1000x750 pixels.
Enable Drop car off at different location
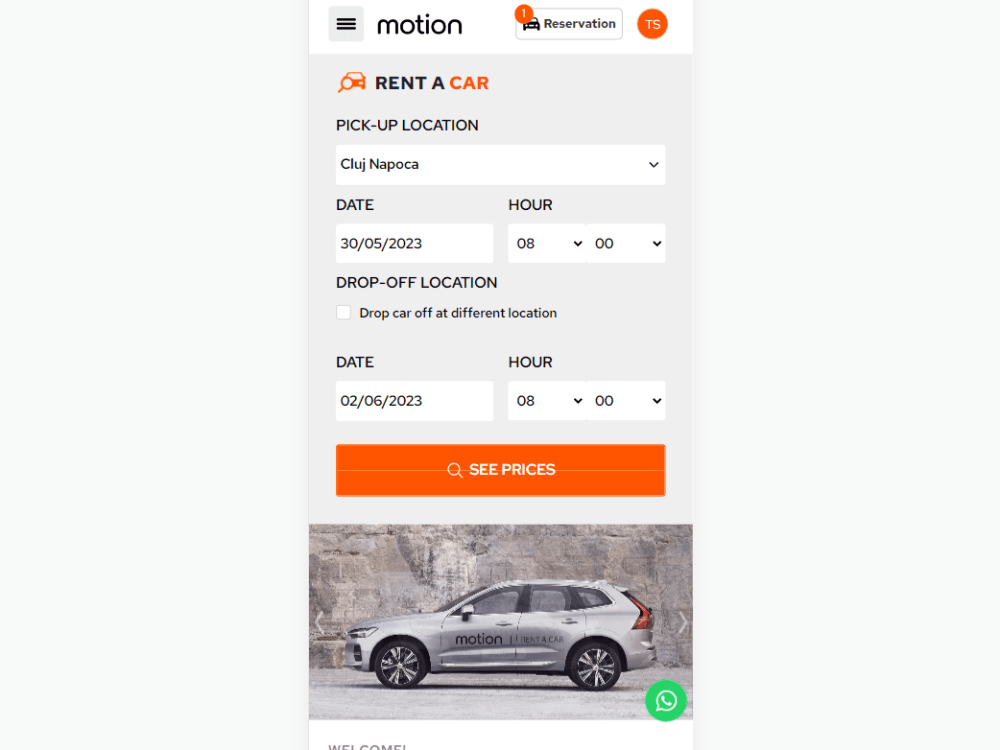[x=343, y=312]
